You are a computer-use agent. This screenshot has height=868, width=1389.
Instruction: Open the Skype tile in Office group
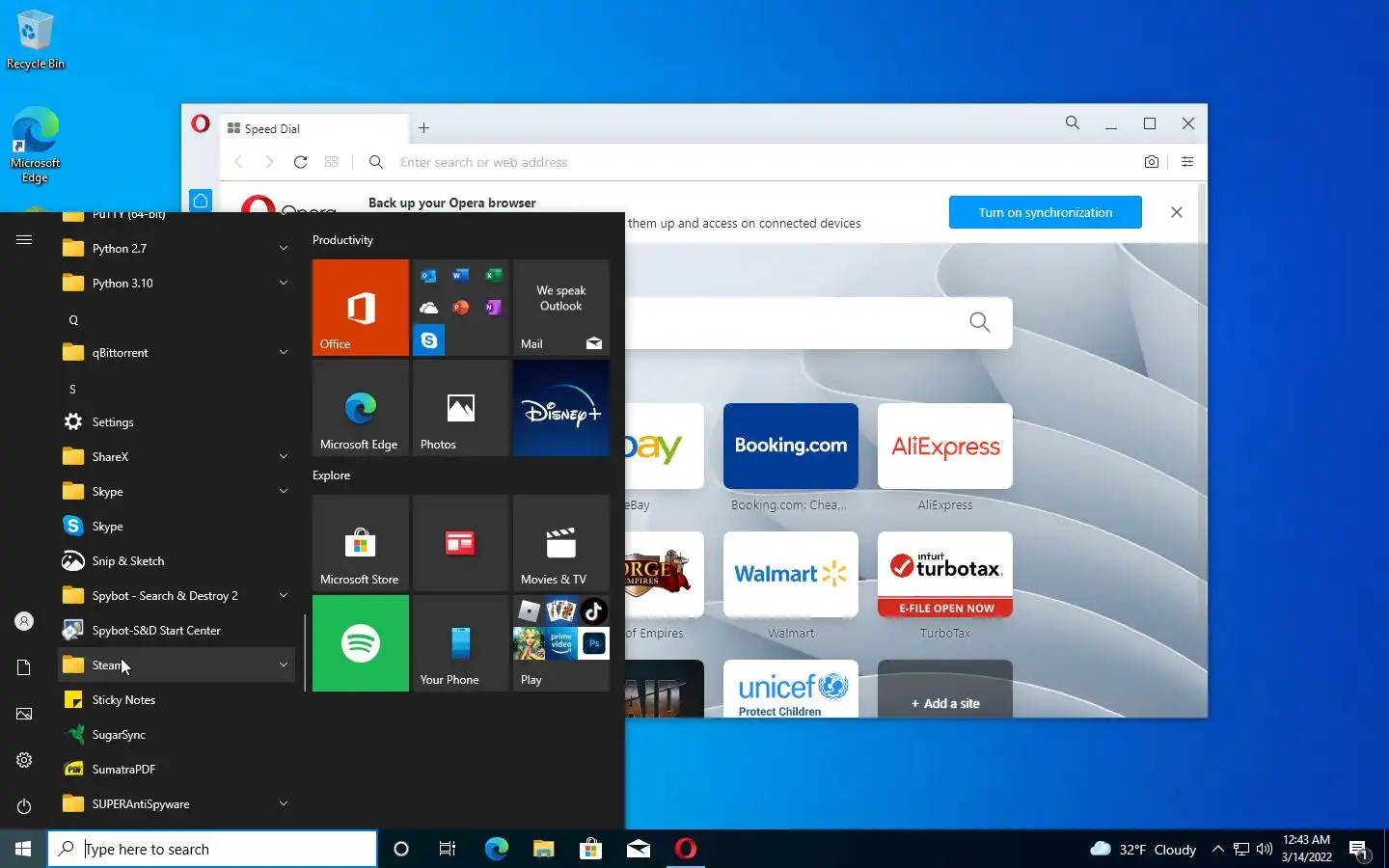coord(429,340)
